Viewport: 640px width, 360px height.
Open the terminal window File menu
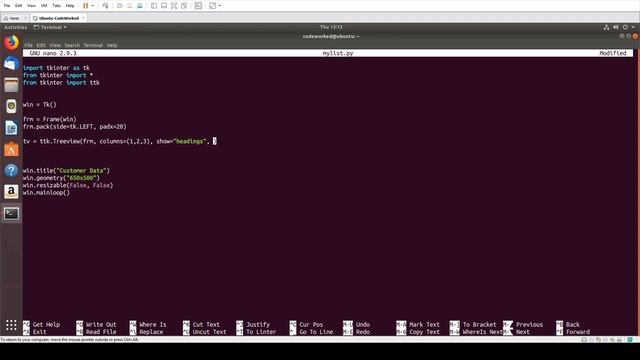(28, 45)
